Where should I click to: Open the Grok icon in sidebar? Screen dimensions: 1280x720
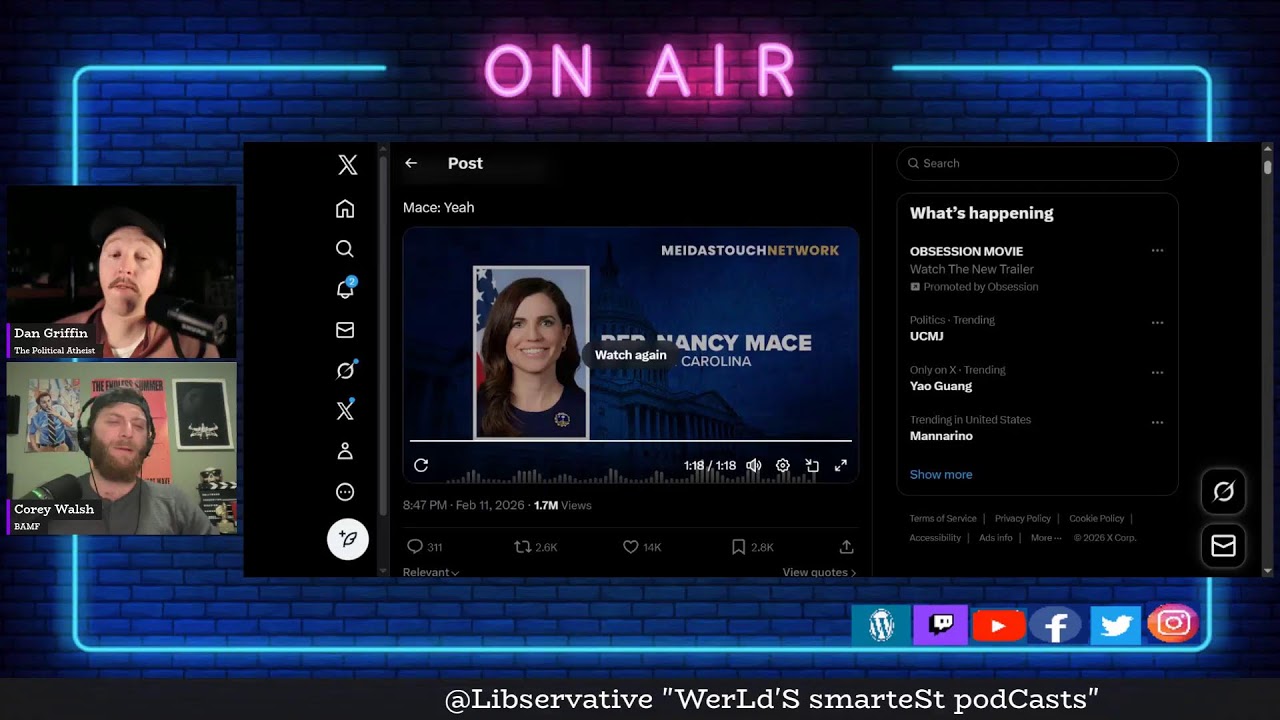pos(345,370)
